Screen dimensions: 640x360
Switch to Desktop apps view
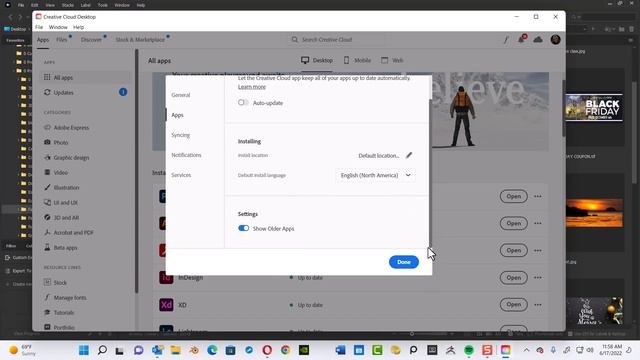[x=317, y=60]
